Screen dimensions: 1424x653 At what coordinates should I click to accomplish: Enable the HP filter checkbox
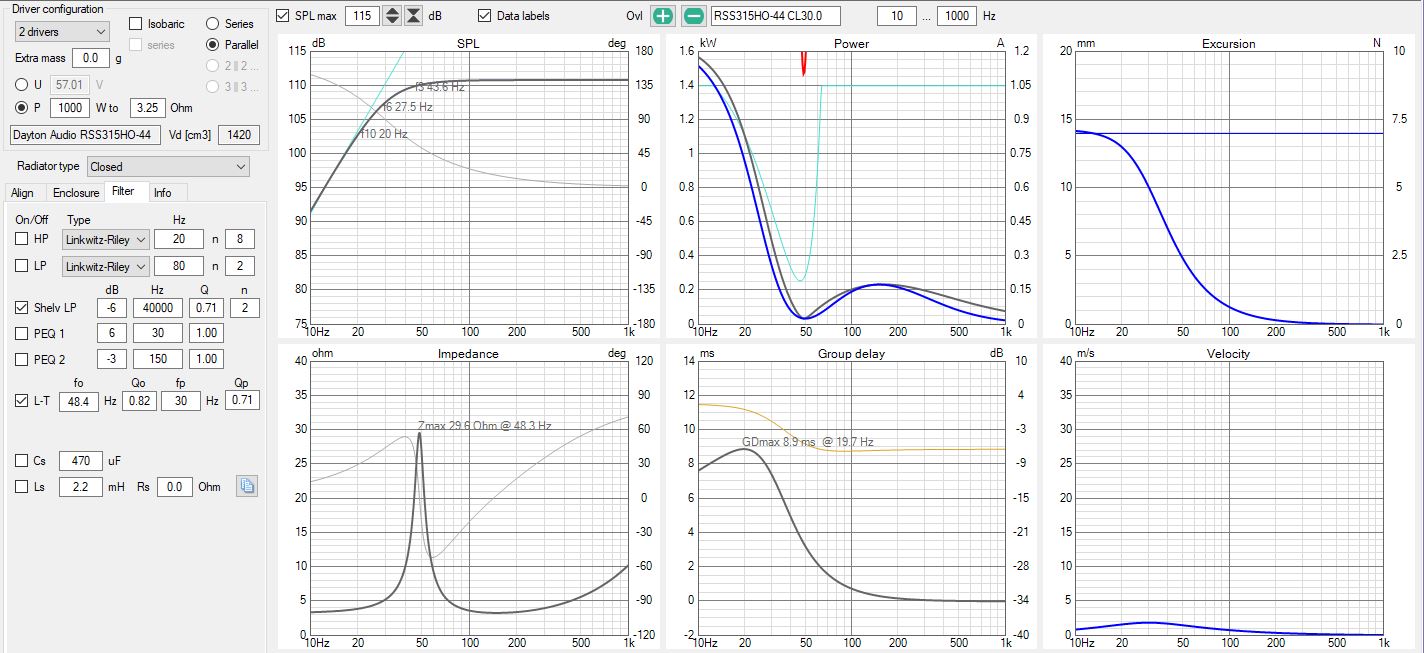tap(22, 239)
